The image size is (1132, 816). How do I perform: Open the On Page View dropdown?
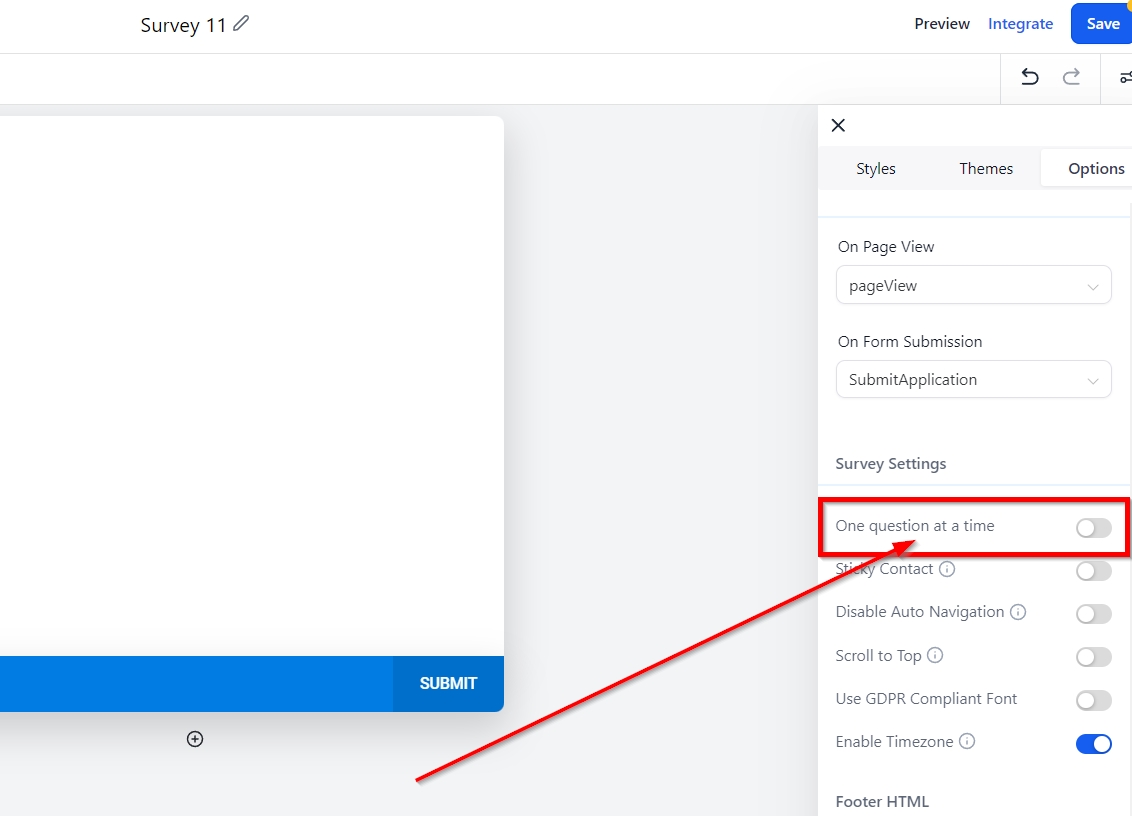click(973, 286)
